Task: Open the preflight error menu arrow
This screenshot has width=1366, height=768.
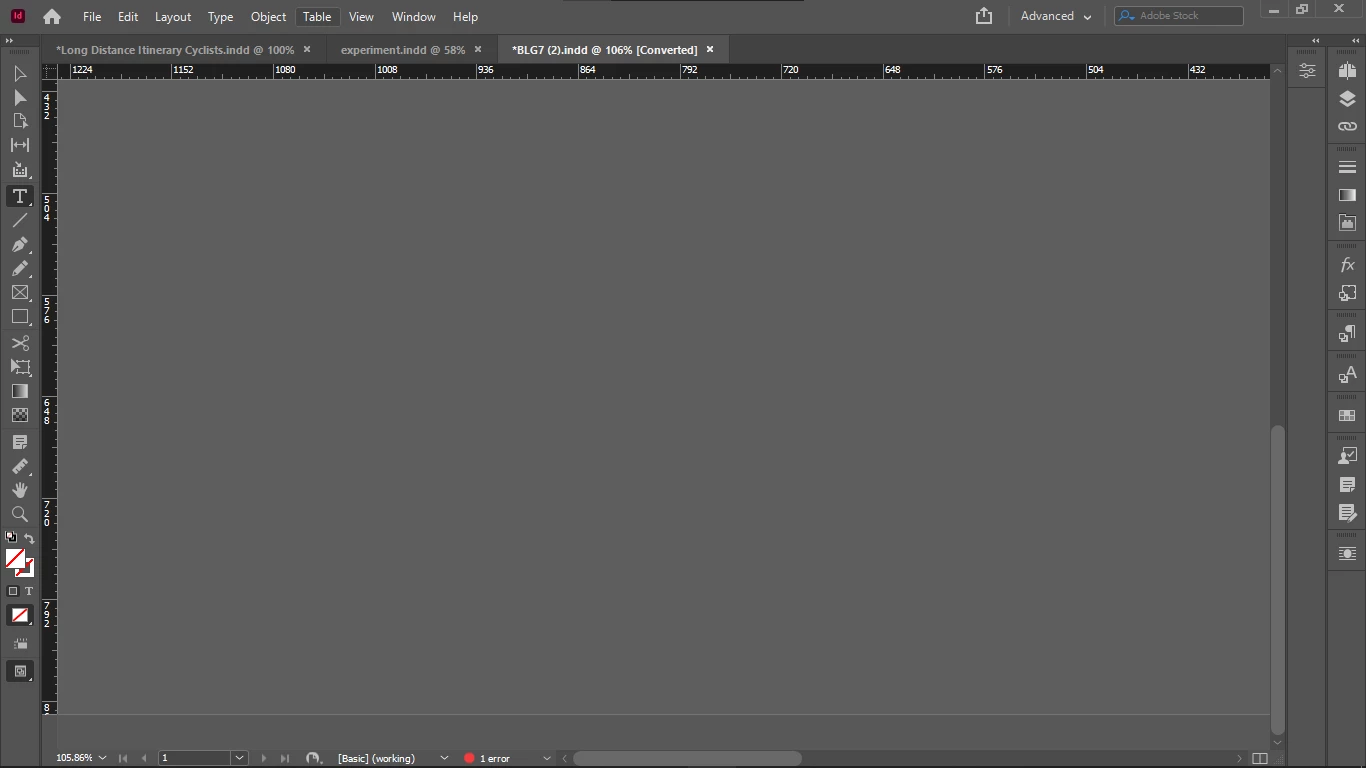Action: [546, 758]
